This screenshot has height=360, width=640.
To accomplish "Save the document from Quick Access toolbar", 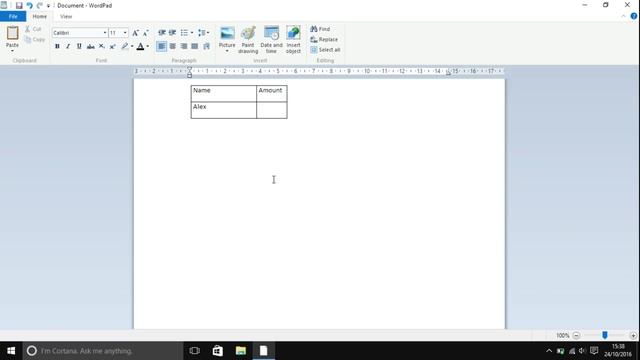I will (x=19, y=6).
